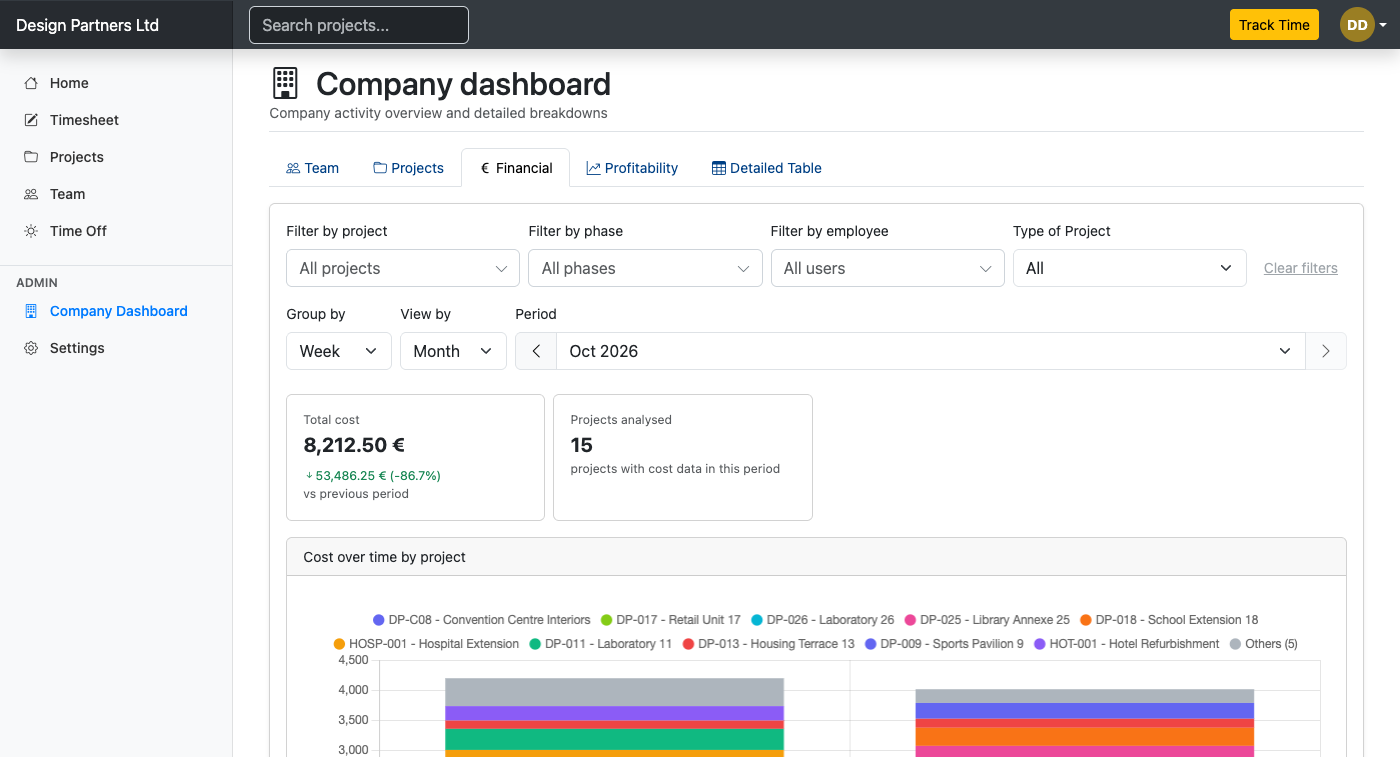Viewport: 1400px width, 757px height.
Task: Select the Financial tab
Action: (515, 168)
